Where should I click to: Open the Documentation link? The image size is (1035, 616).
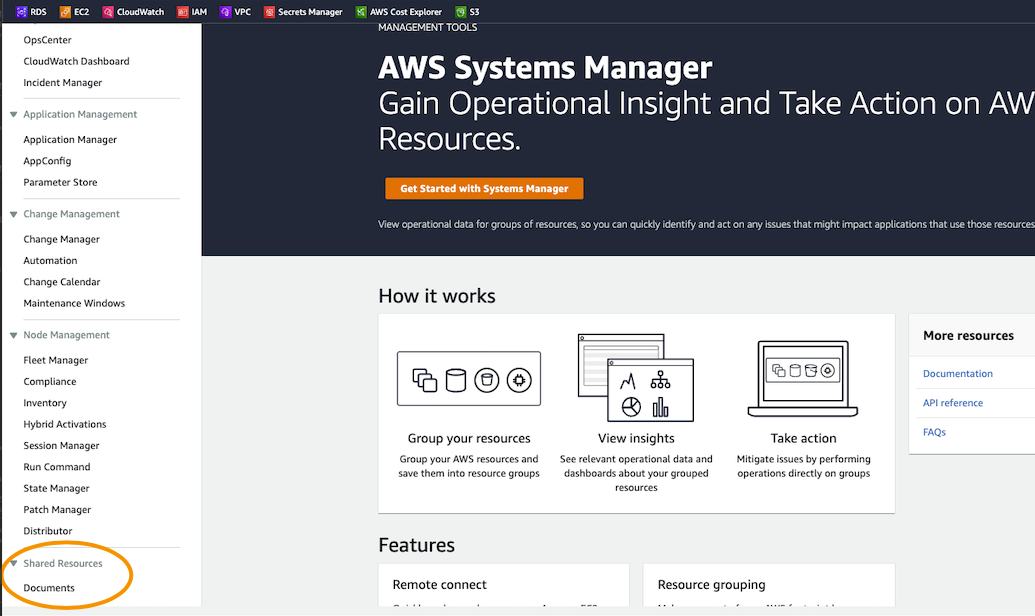tap(957, 374)
